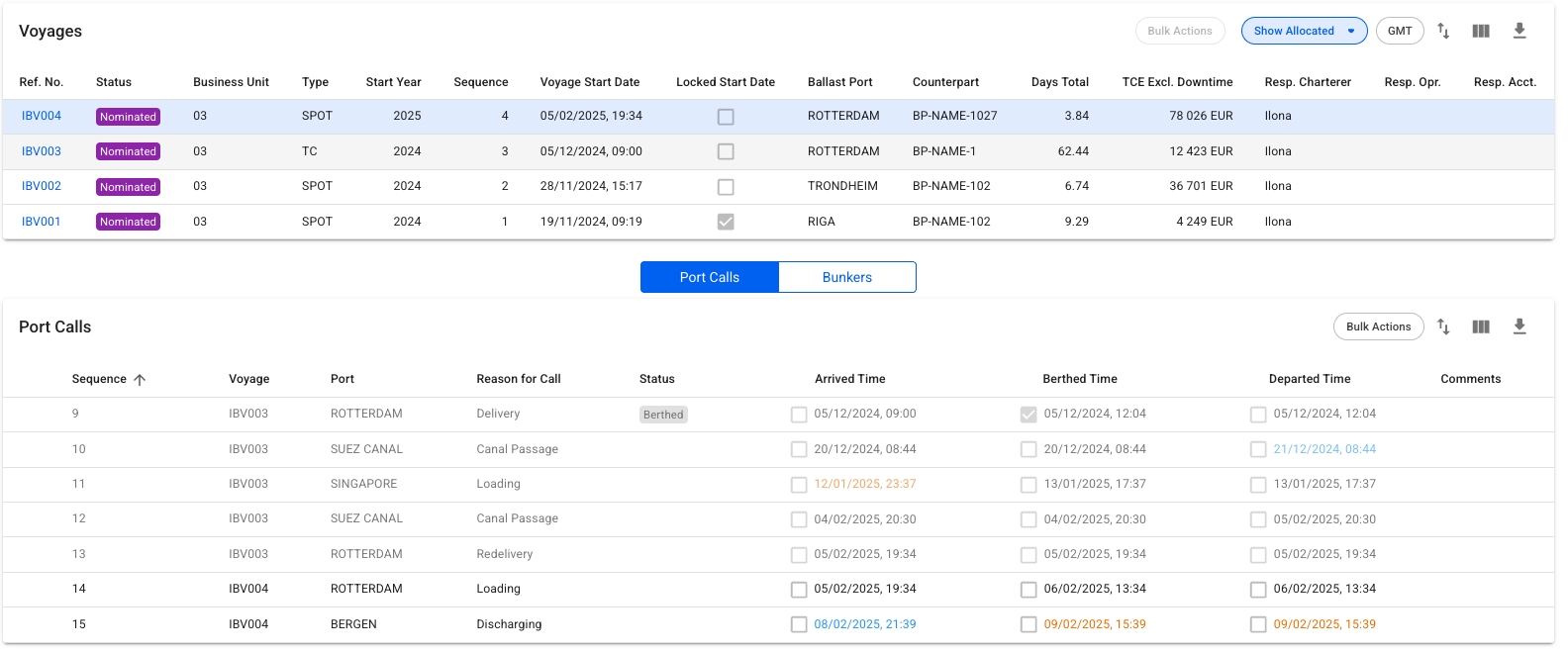The width and height of the screenshot is (1568, 652).
Task: Open the column chooser in the Voyages panel
Action: click(1481, 32)
